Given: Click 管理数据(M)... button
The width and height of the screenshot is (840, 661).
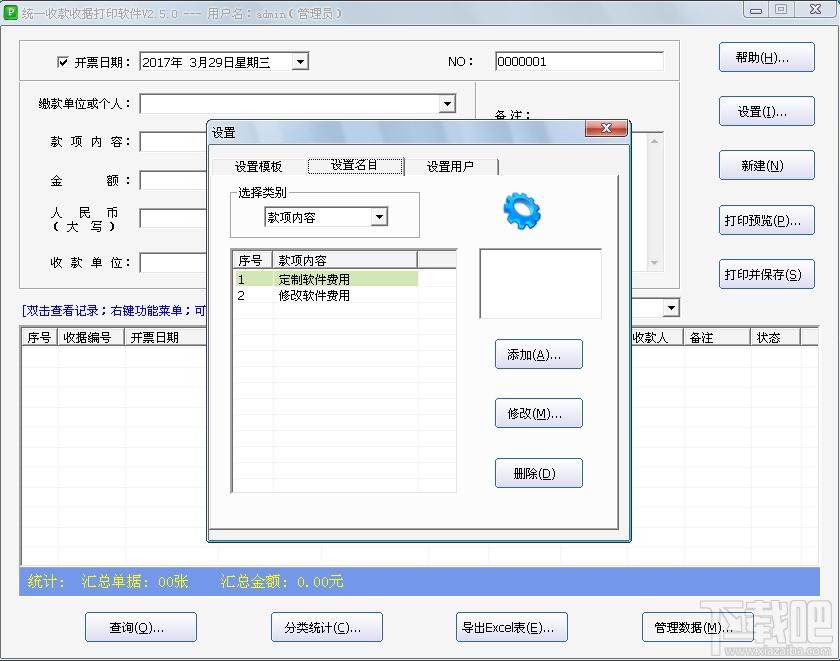Looking at the screenshot, I should 698,627.
